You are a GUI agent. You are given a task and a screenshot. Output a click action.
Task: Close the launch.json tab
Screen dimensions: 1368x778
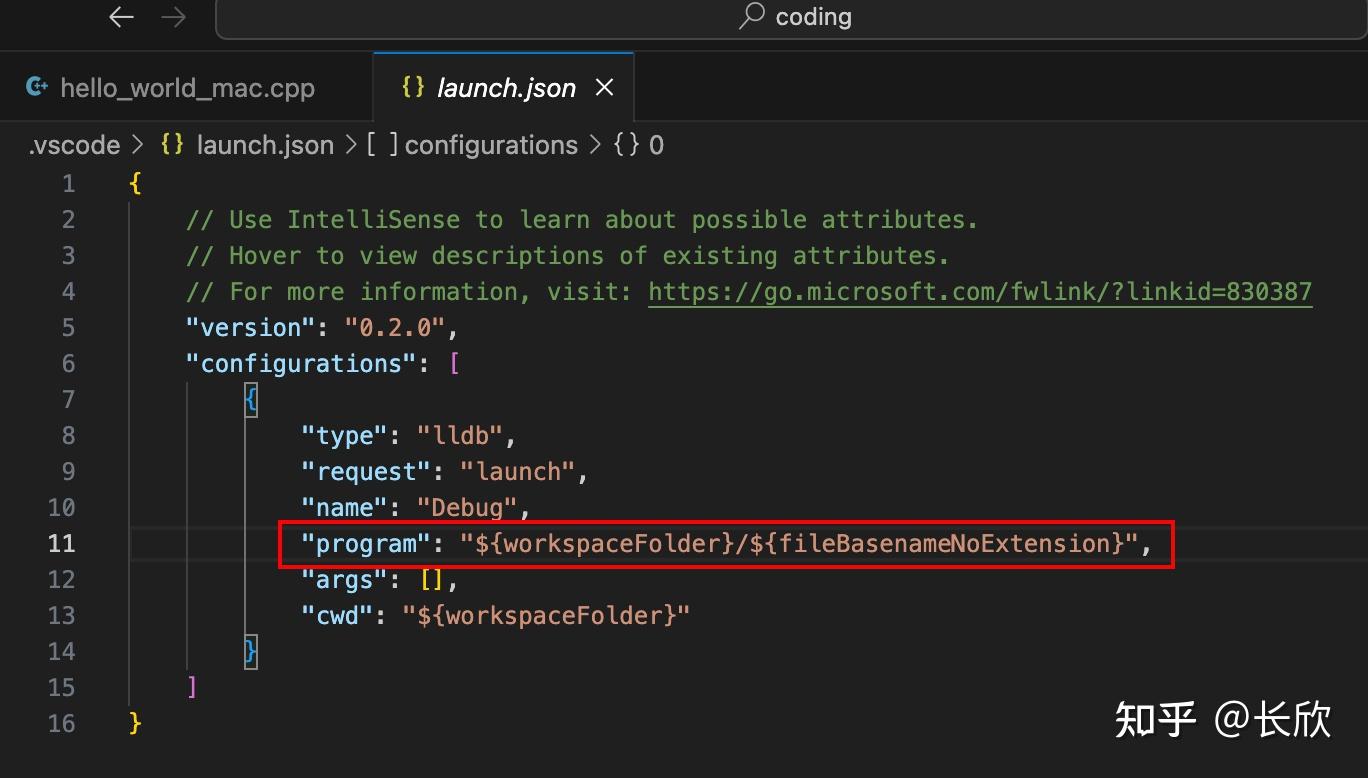pyautogui.click(x=604, y=87)
